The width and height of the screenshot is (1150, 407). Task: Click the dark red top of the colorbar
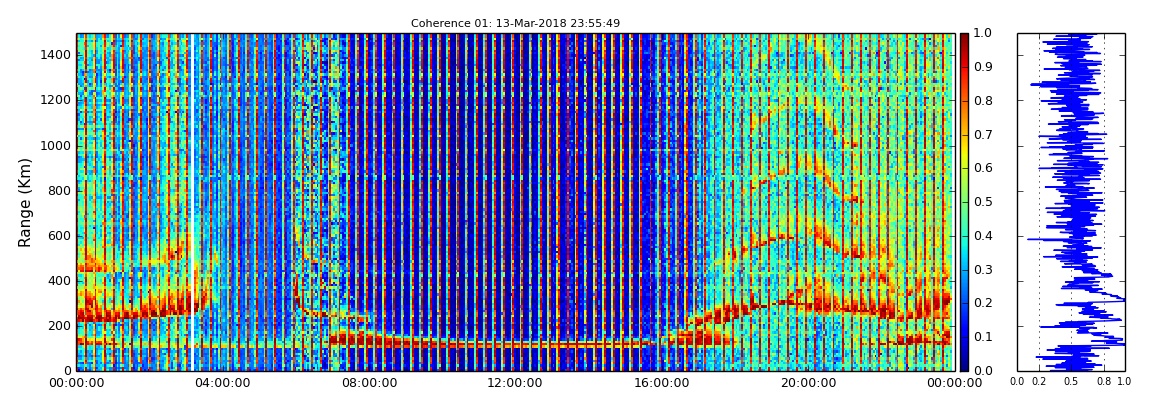(x=964, y=40)
